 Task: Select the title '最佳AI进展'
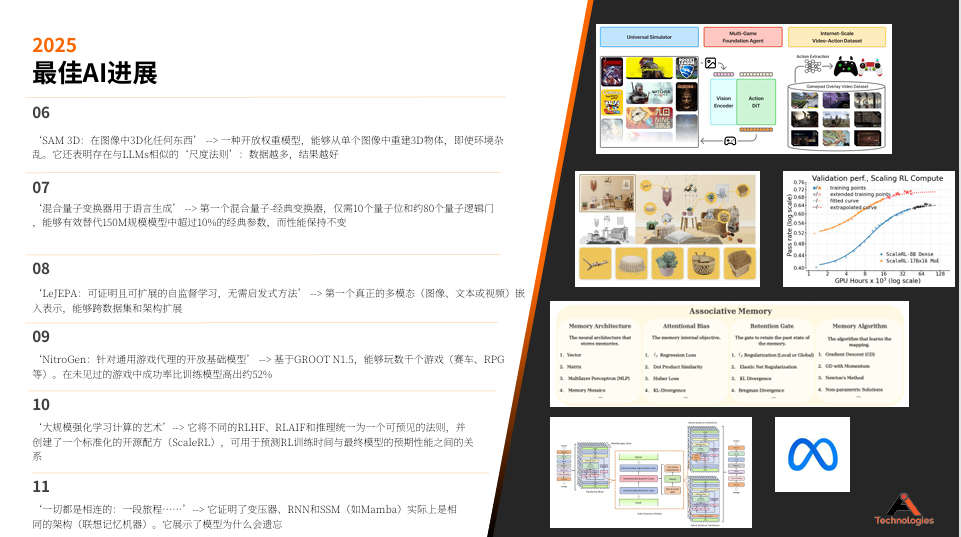pos(94,73)
